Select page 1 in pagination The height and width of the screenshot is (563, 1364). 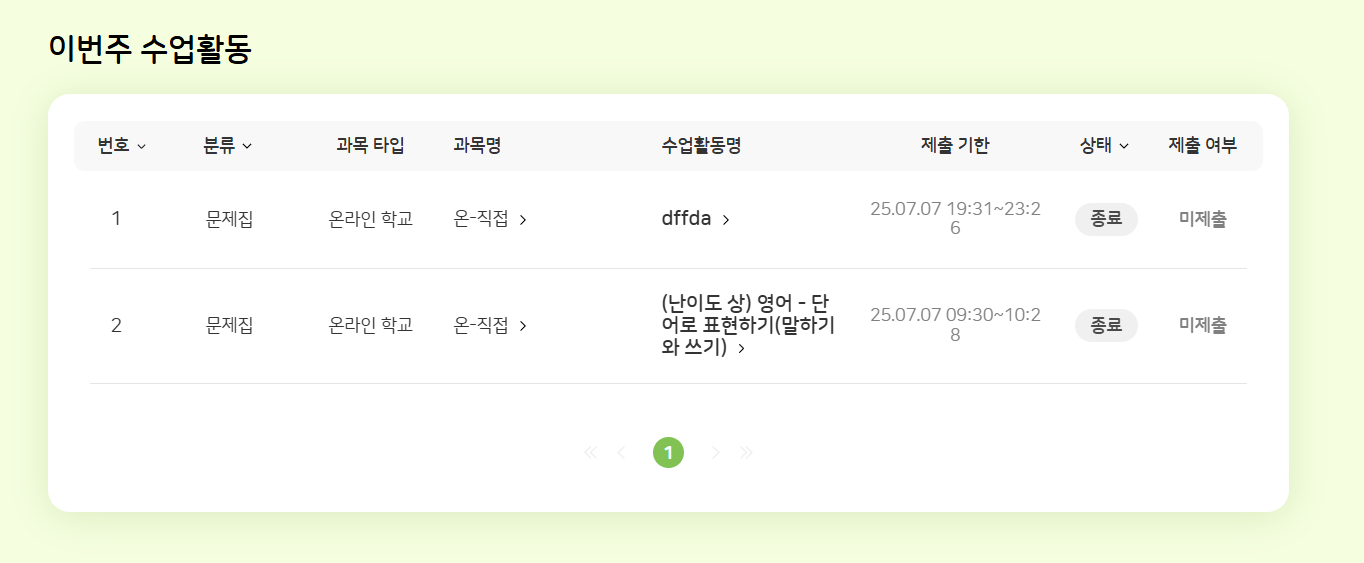(x=668, y=453)
